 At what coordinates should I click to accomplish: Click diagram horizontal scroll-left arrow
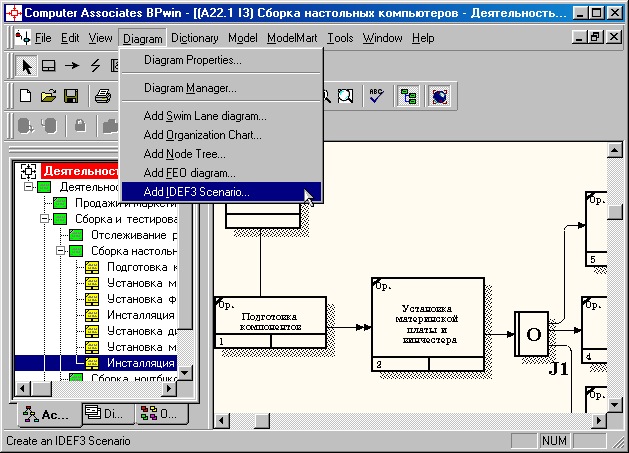pos(222,420)
